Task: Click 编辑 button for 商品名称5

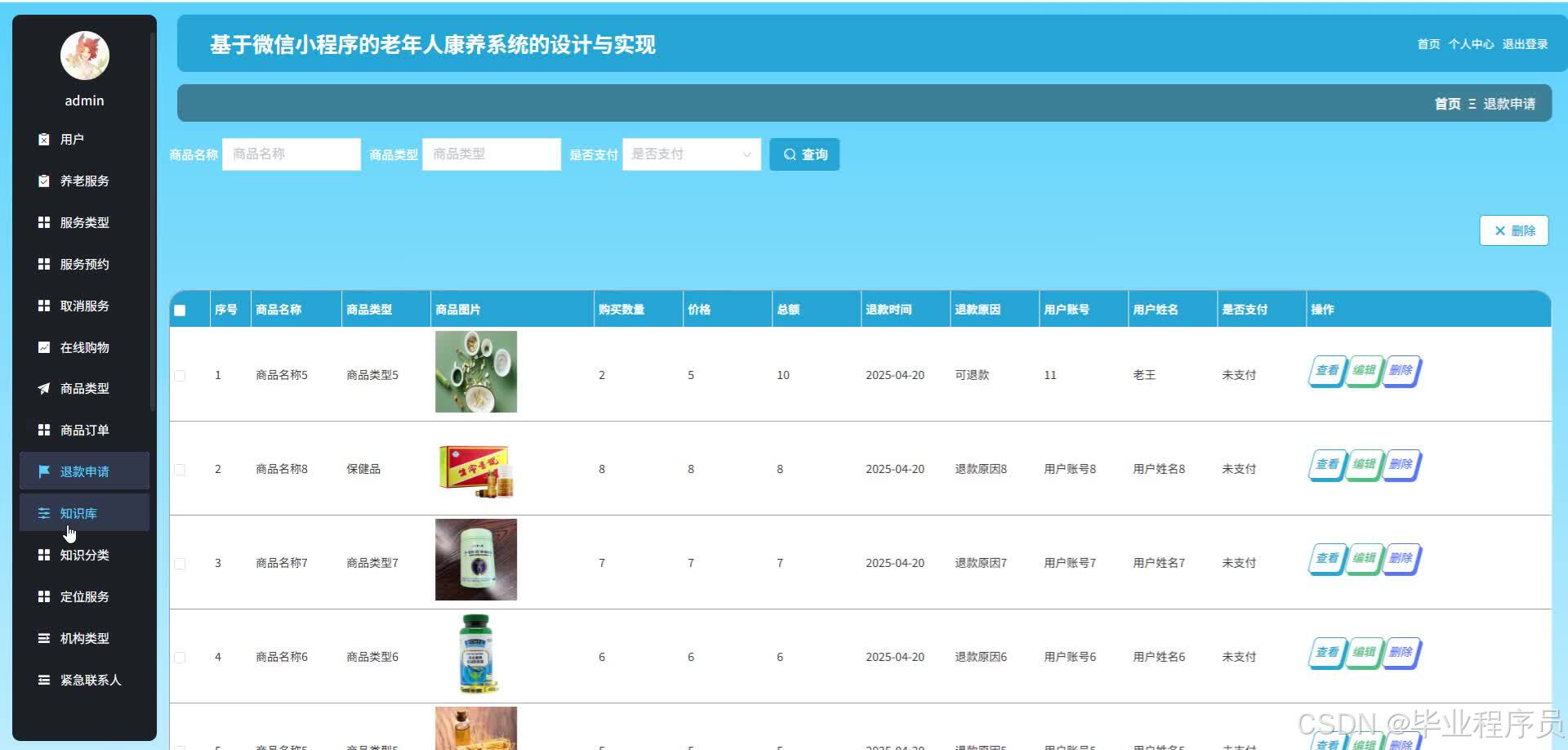Action: pyautogui.click(x=1364, y=371)
